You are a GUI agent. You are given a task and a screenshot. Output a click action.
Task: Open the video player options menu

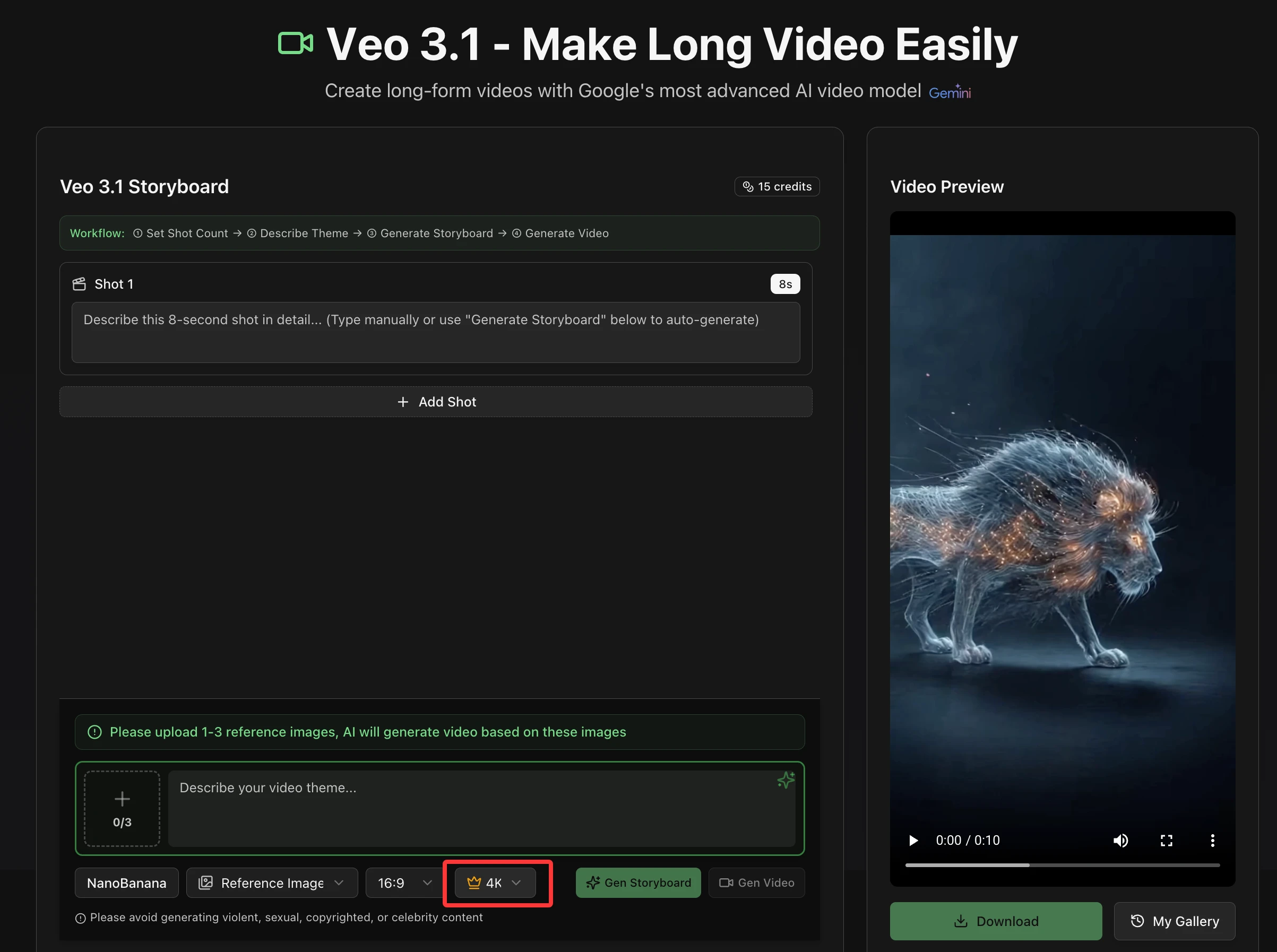[x=1212, y=840]
